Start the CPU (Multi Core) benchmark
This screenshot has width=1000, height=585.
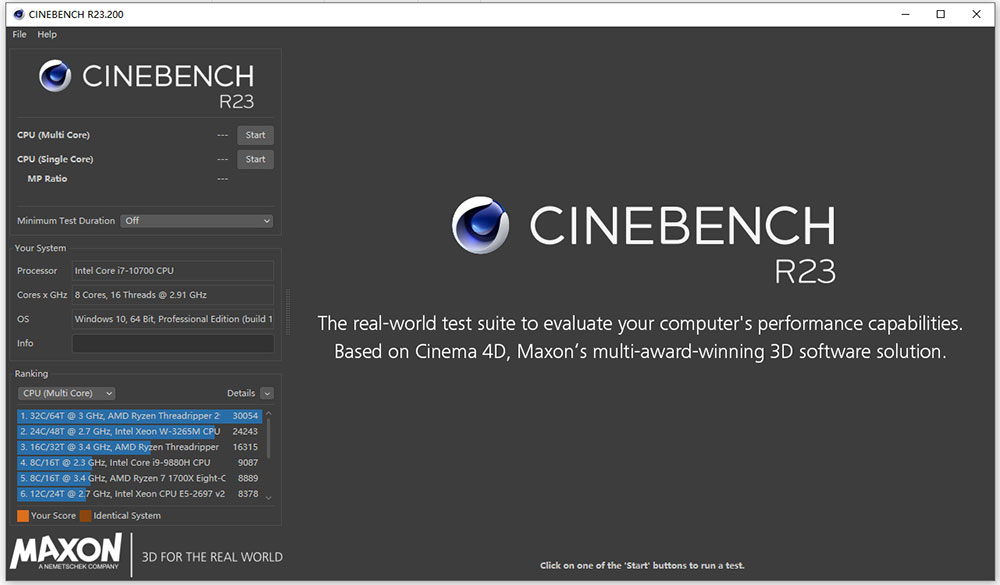(255, 134)
